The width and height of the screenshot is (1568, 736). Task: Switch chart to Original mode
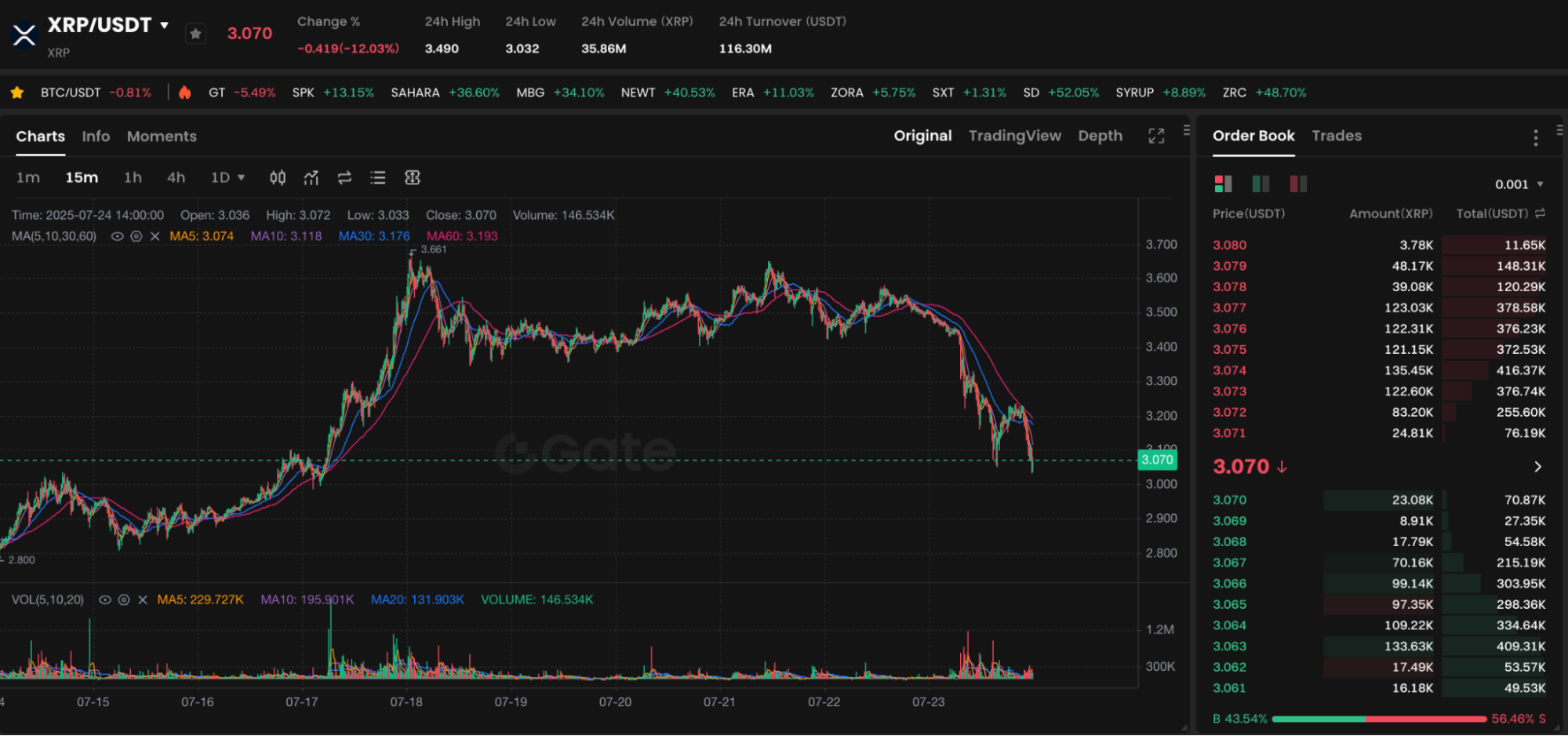click(x=923, y=137)
